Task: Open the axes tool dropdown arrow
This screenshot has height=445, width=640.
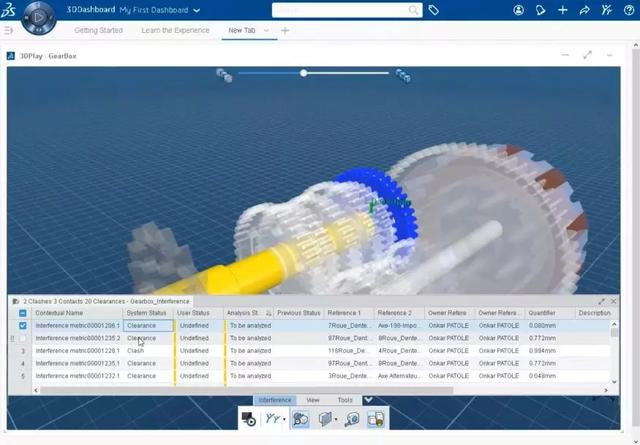Action: [284, 419]
